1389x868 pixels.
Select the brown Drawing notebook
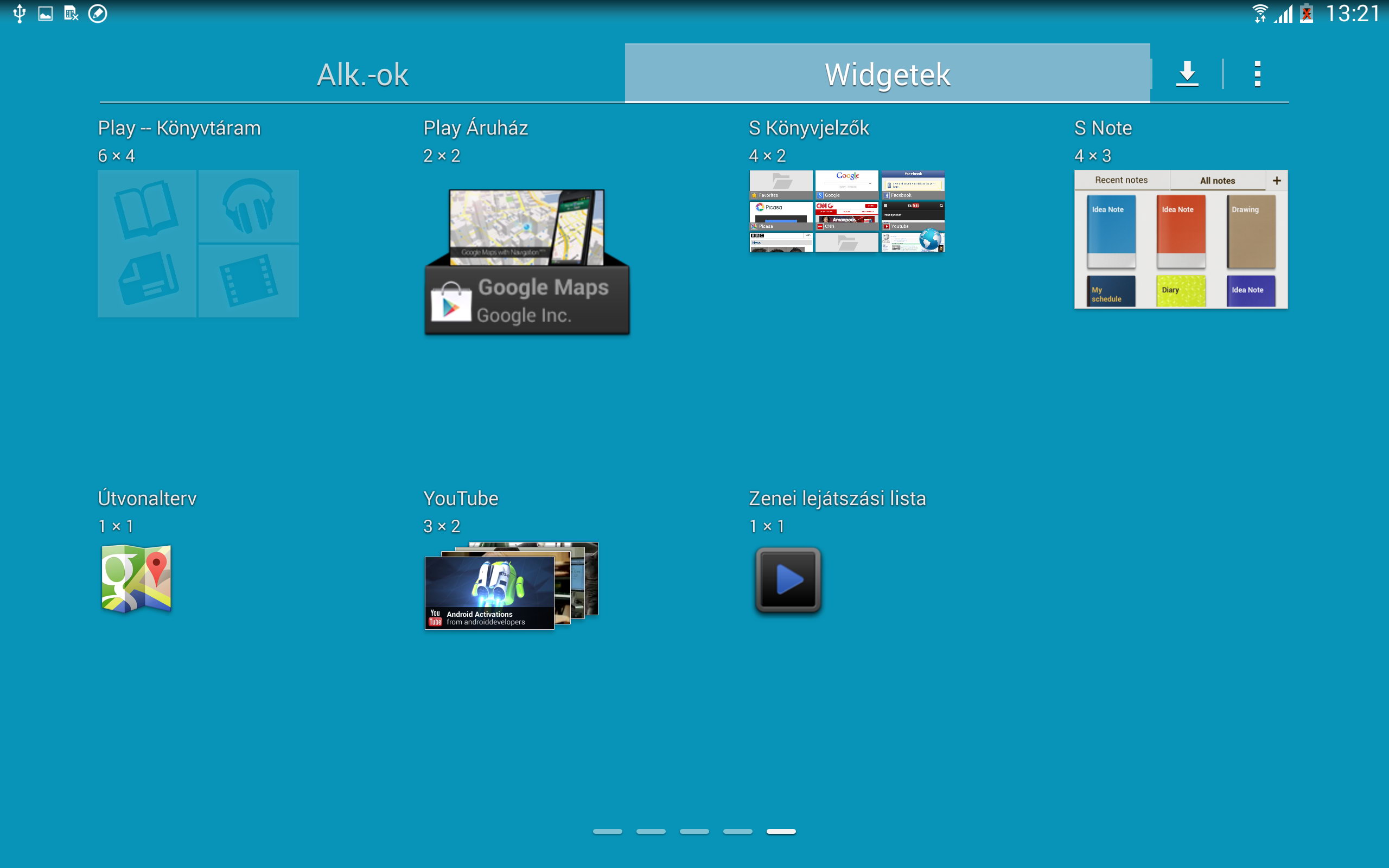[1251, 231]
